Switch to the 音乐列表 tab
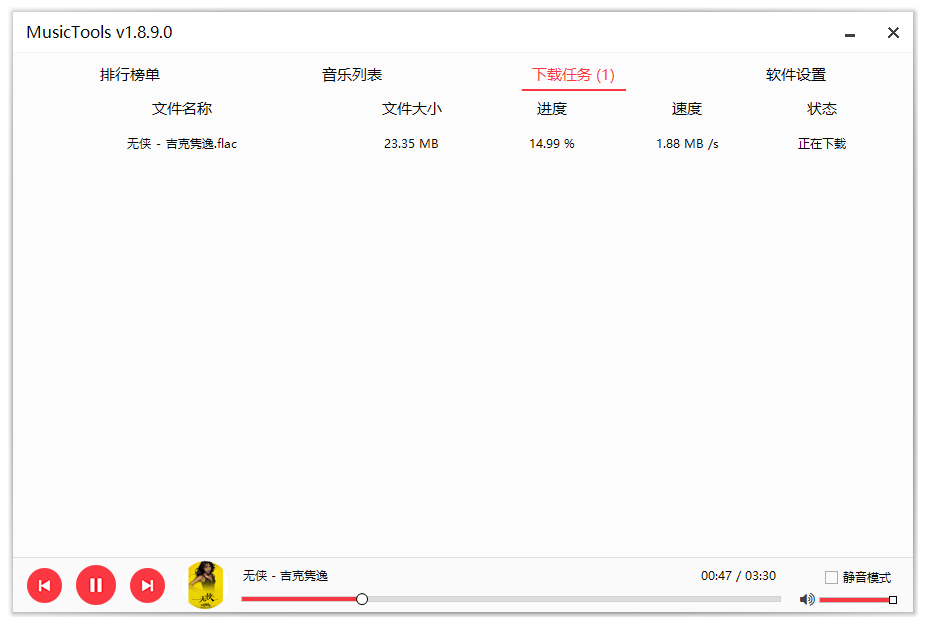 pyautogui.click(x=352, y=75)
